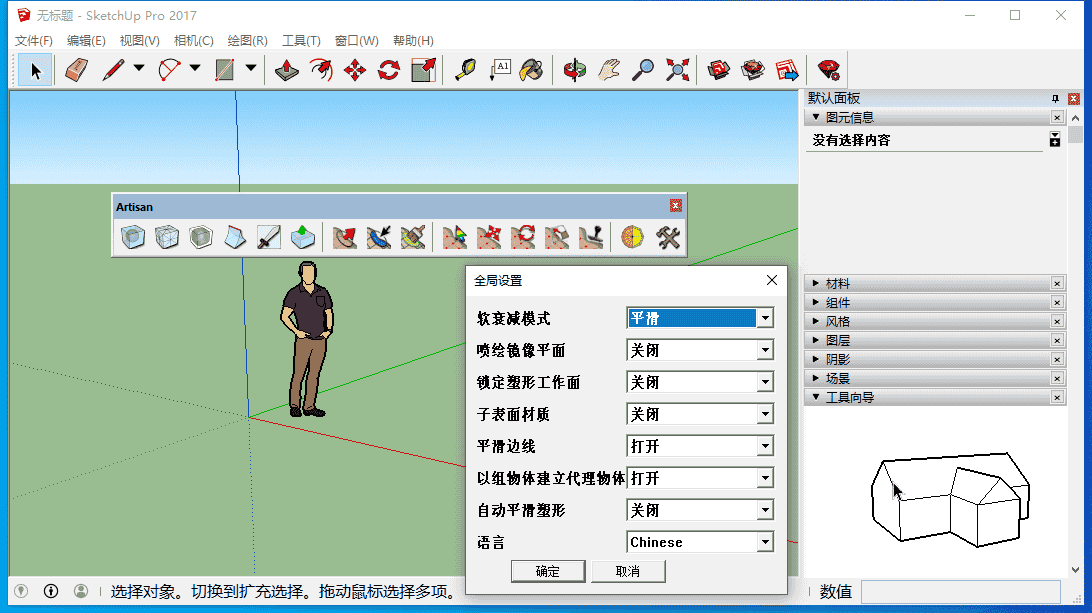Open the 文件(F) menu
1092x613 pixels.
(x=33, y=40)
